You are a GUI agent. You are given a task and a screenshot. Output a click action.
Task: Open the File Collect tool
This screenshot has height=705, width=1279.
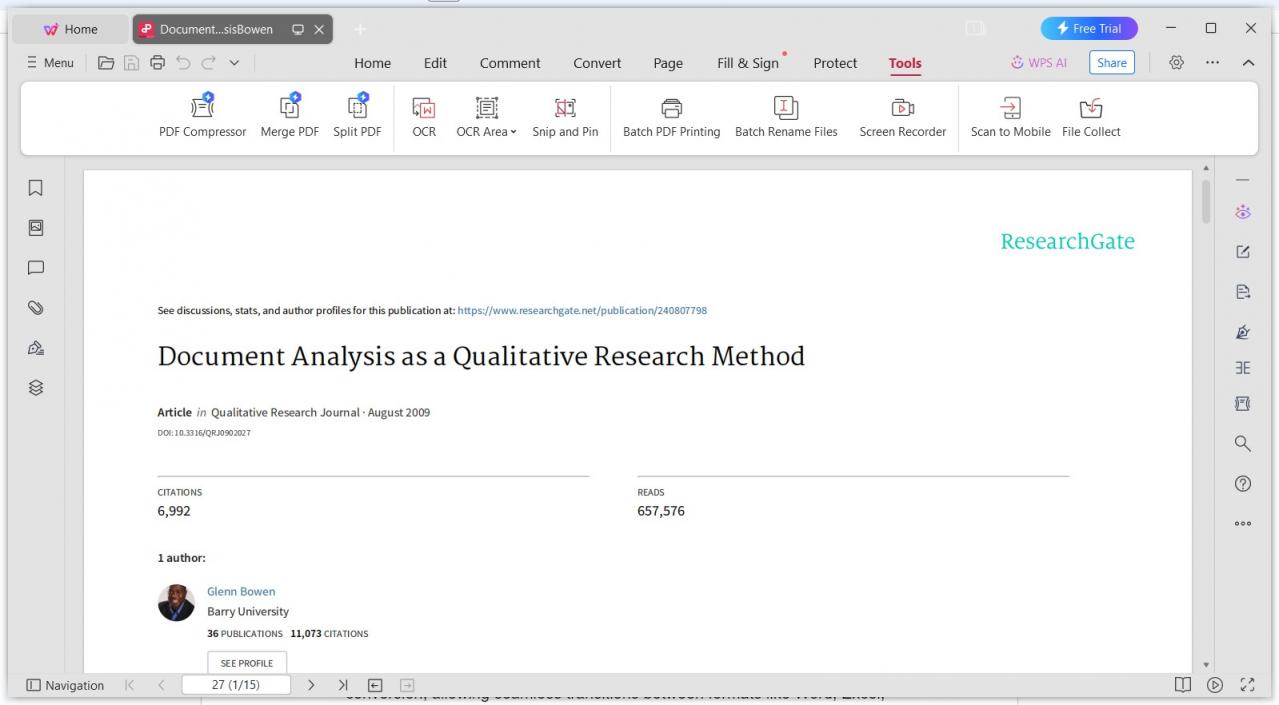[x=1091, y=116]
